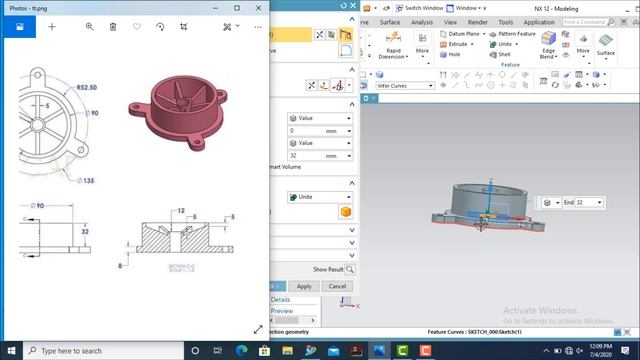The image size is (640, 360).
Task: Open the End value dropdown in viewport
Action: [599, 202]
